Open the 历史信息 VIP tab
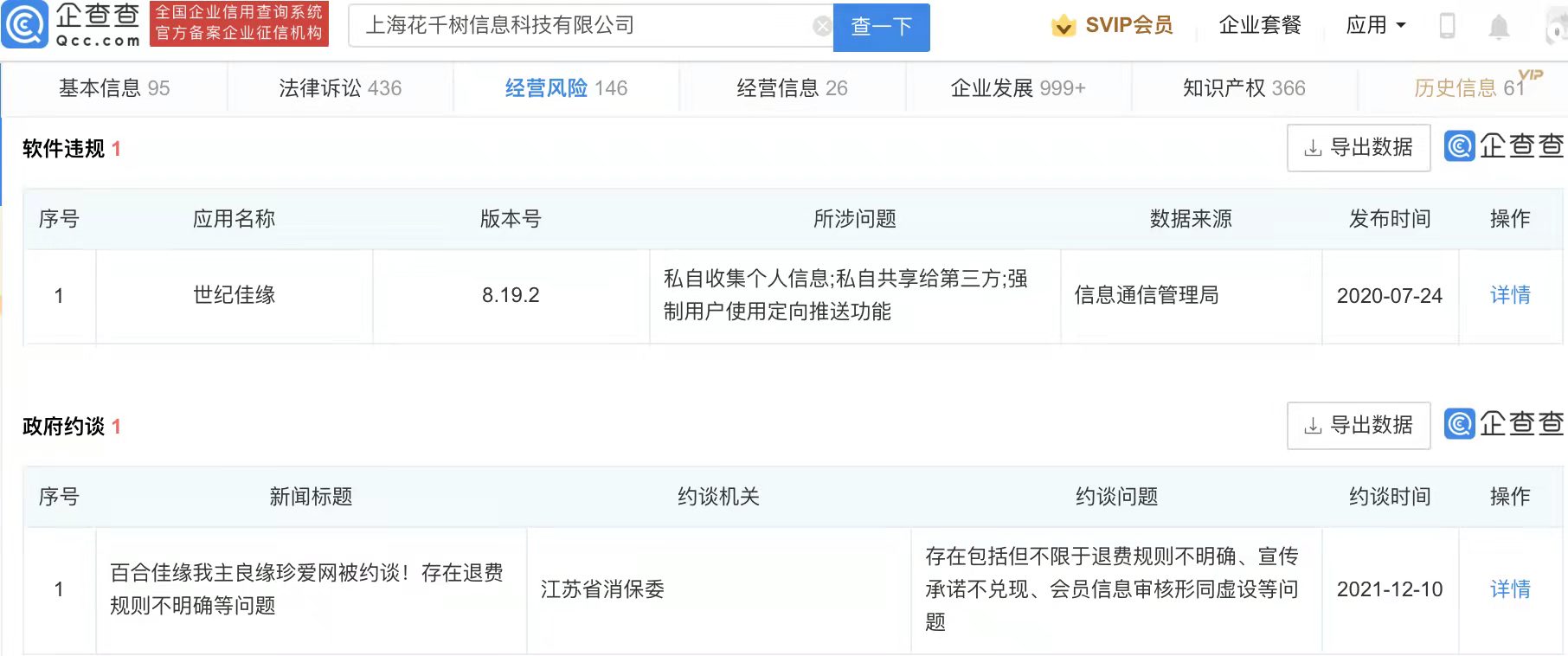1568x656 pixels. point(1468,88)
